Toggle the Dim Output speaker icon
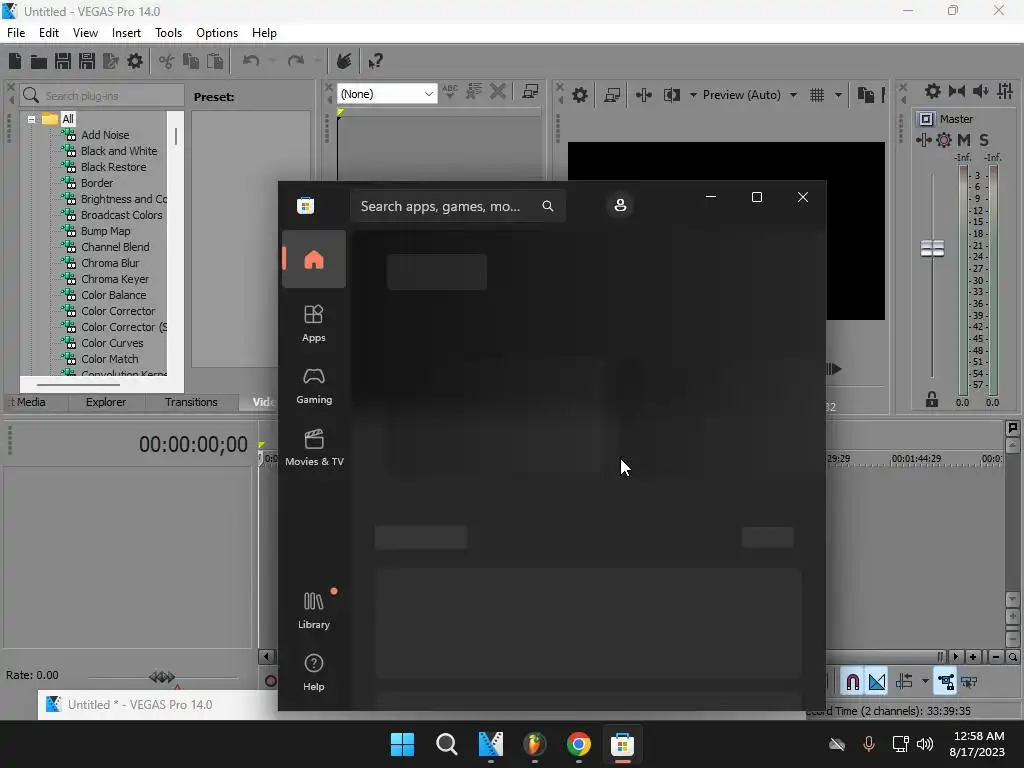Viewport: 1024px width, 768px height. (981, 91)
